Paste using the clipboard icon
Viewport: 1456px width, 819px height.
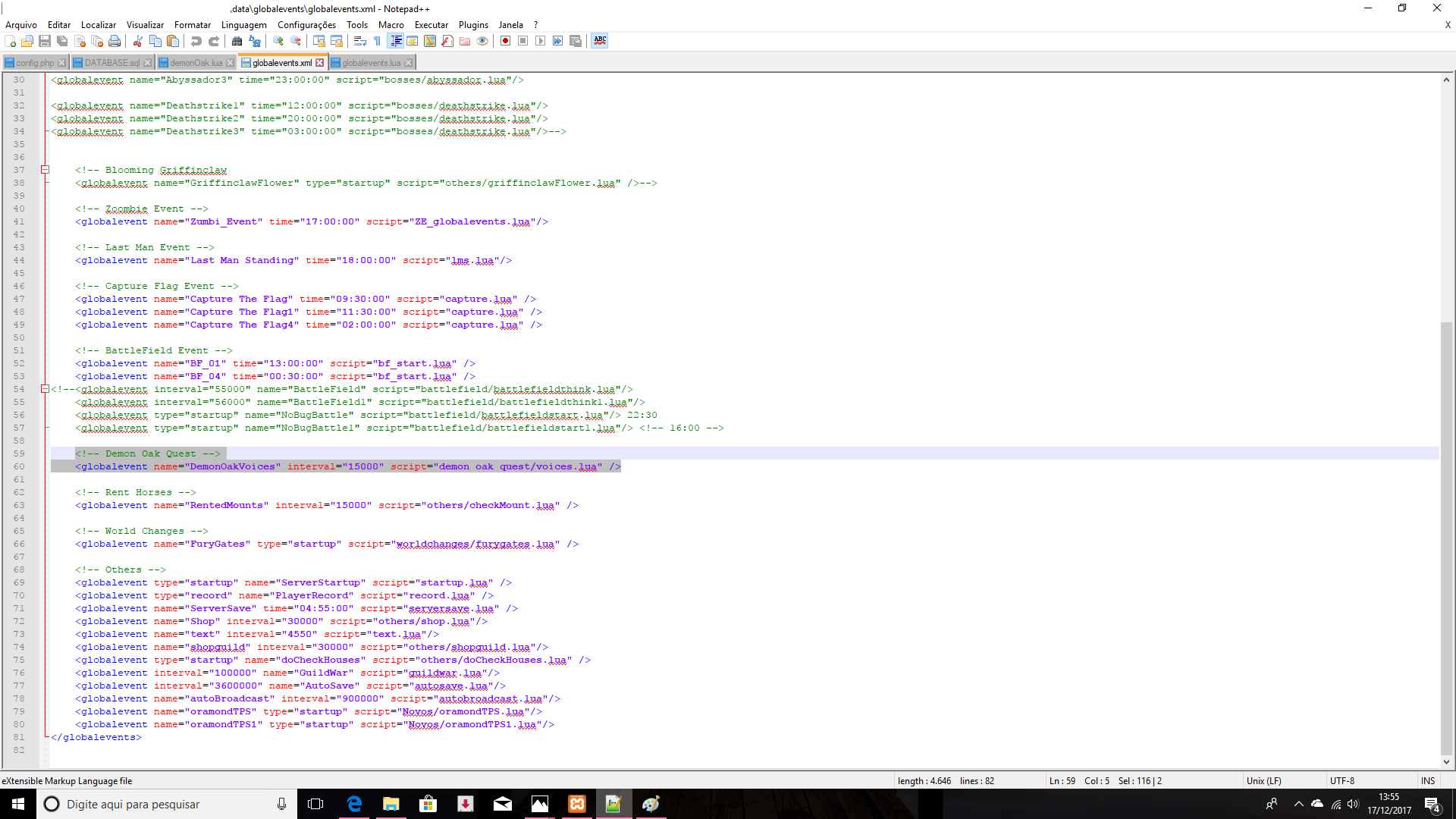pos(173,41)
